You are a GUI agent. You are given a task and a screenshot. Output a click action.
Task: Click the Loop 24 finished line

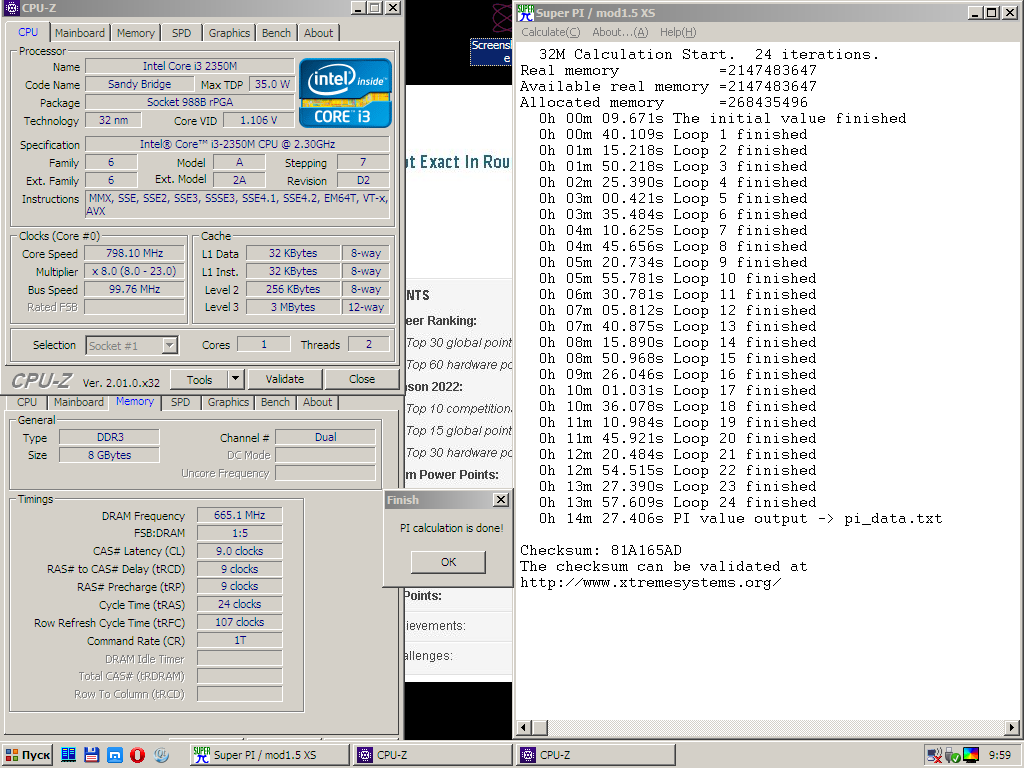pyautogui.click(x=677, y=502)
